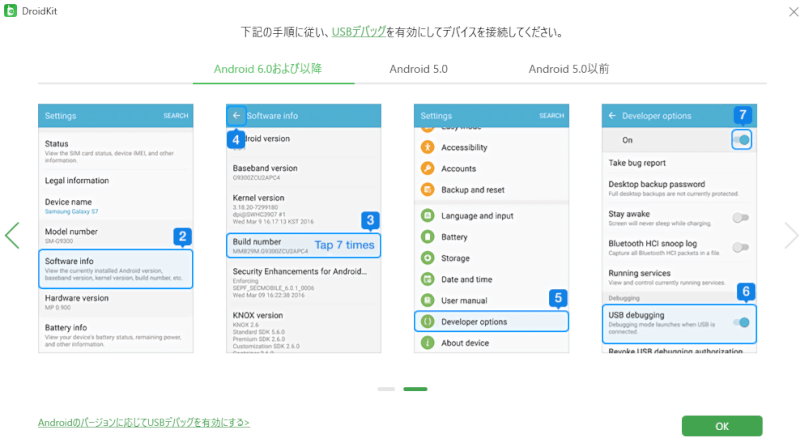Toggle the Bluetooth HCI snoop log switch
800x447 pixels.
click(741, 247)
